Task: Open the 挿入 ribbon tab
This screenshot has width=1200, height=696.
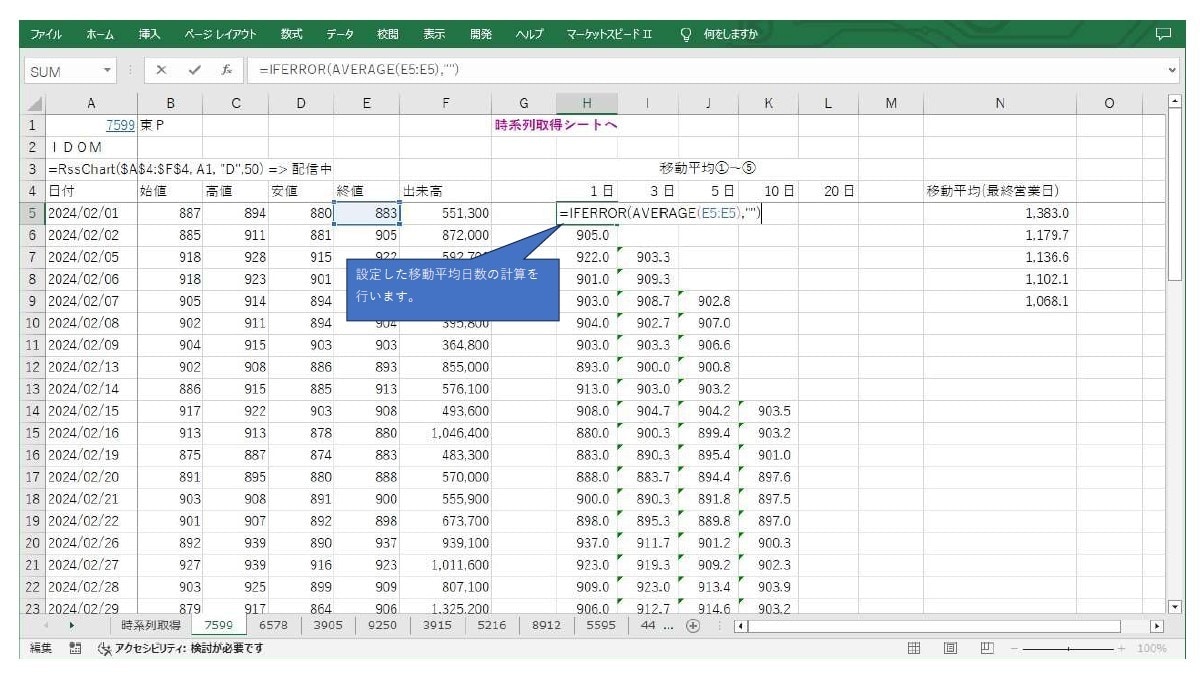Action: (149, 33)
